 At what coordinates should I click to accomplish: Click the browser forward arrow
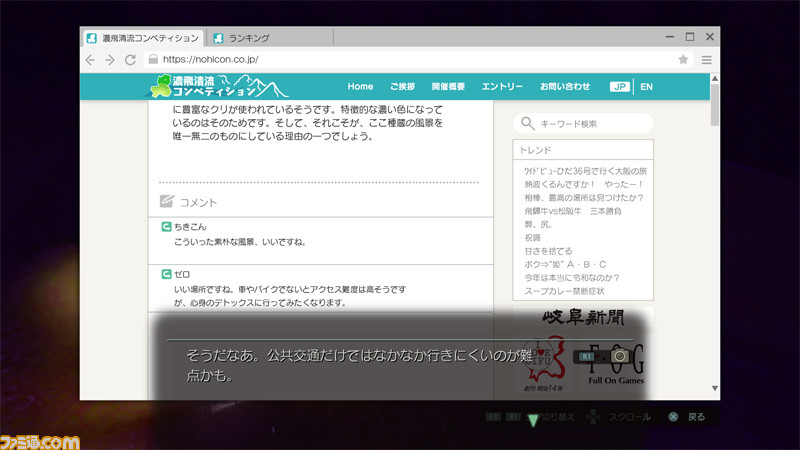coord(110,60)
